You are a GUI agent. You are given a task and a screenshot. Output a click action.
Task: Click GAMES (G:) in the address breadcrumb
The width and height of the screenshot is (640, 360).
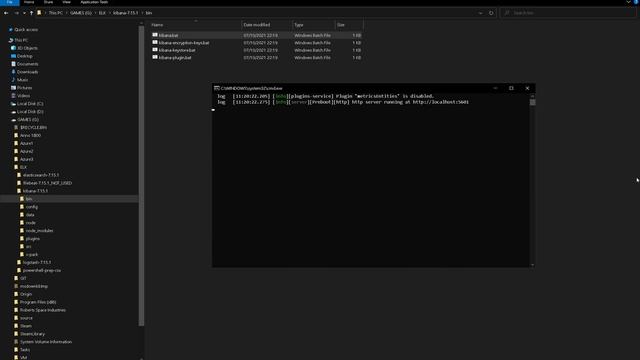[x=81, y=13]
